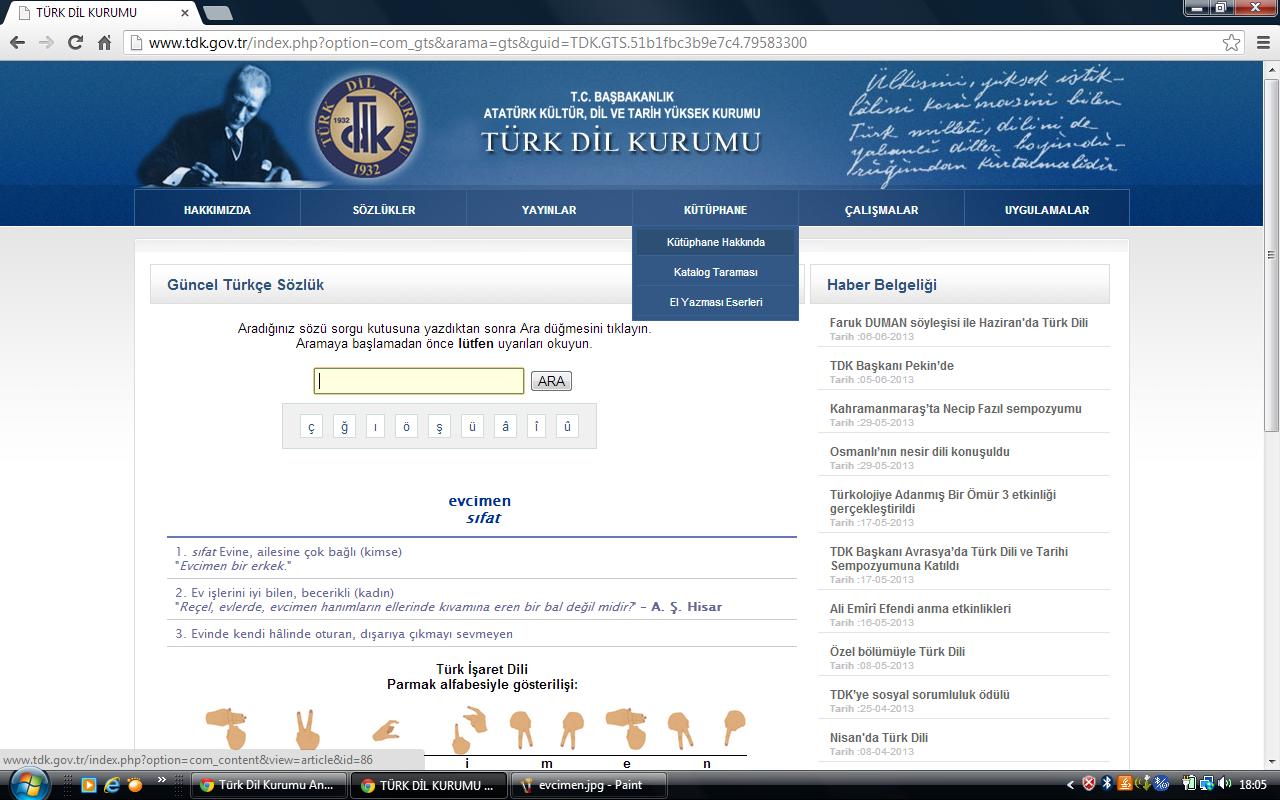Image resolution: width=1280 pixels, height=800 pixels.
Task: Select El Yazması Eserleri submenu item
Action: pyautogui.click(x=715, y=302)
